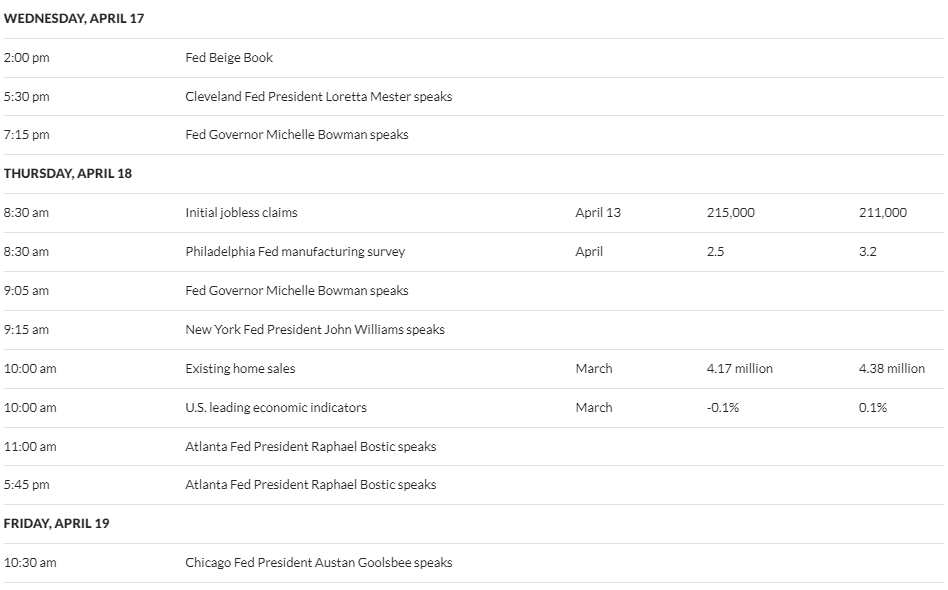Click Philadelphia Fed manufacturing survey

[x=295, y=251]
